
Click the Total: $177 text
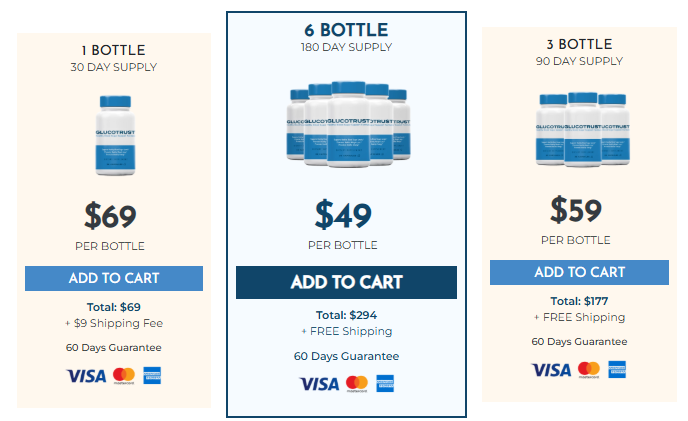(579, 301)
